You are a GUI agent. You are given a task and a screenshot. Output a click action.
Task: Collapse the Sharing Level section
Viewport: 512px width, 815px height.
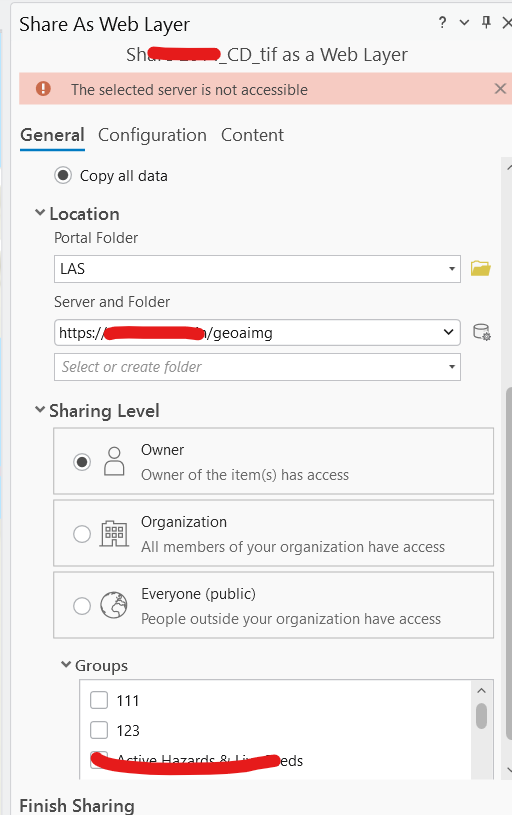coord(40,410)
